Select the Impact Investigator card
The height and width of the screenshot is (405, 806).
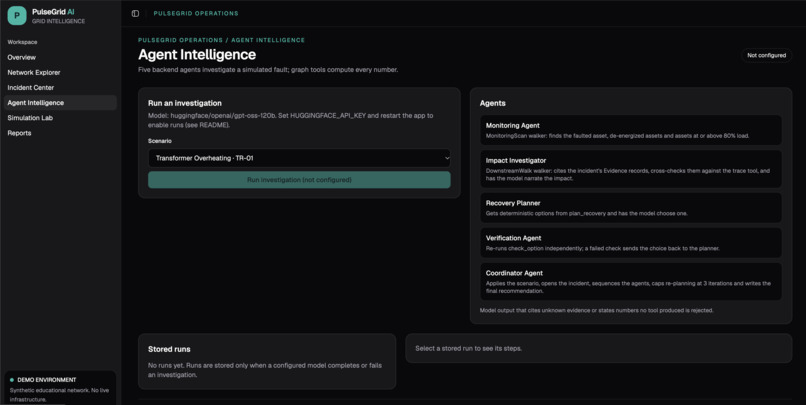(631, 169)
